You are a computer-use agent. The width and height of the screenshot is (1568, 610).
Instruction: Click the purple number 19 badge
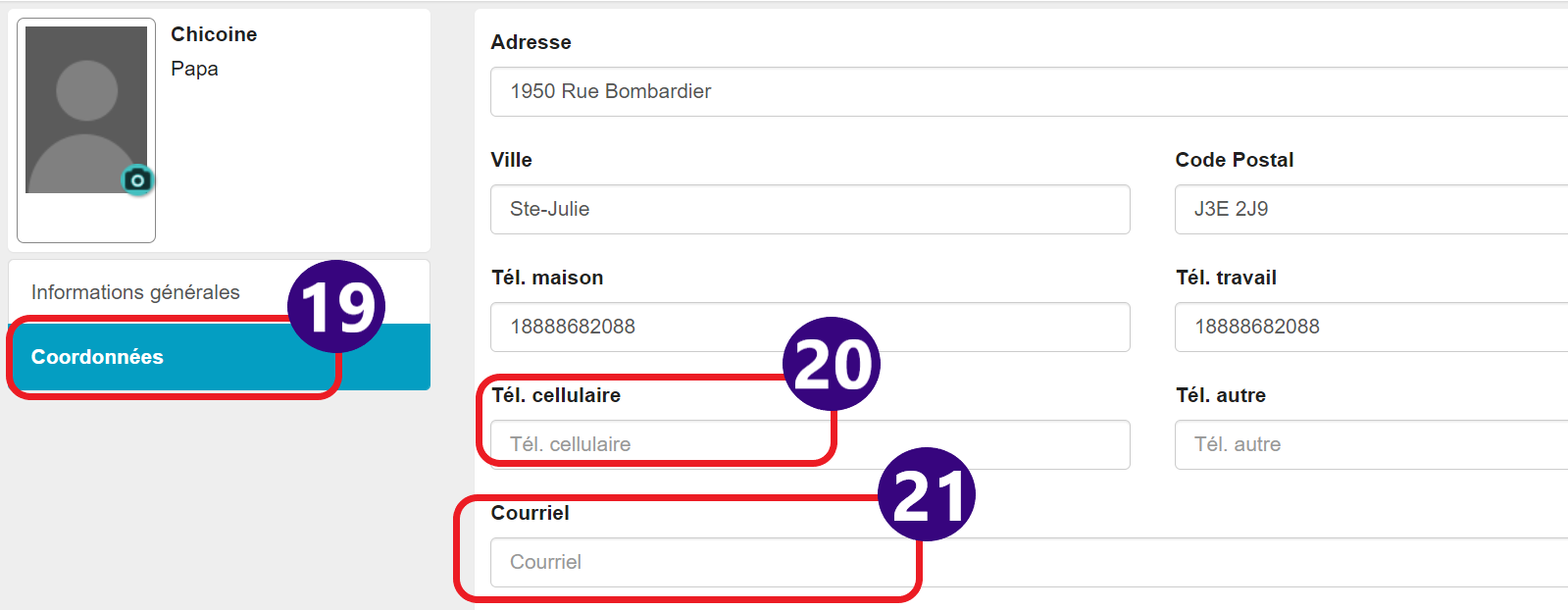336,307
